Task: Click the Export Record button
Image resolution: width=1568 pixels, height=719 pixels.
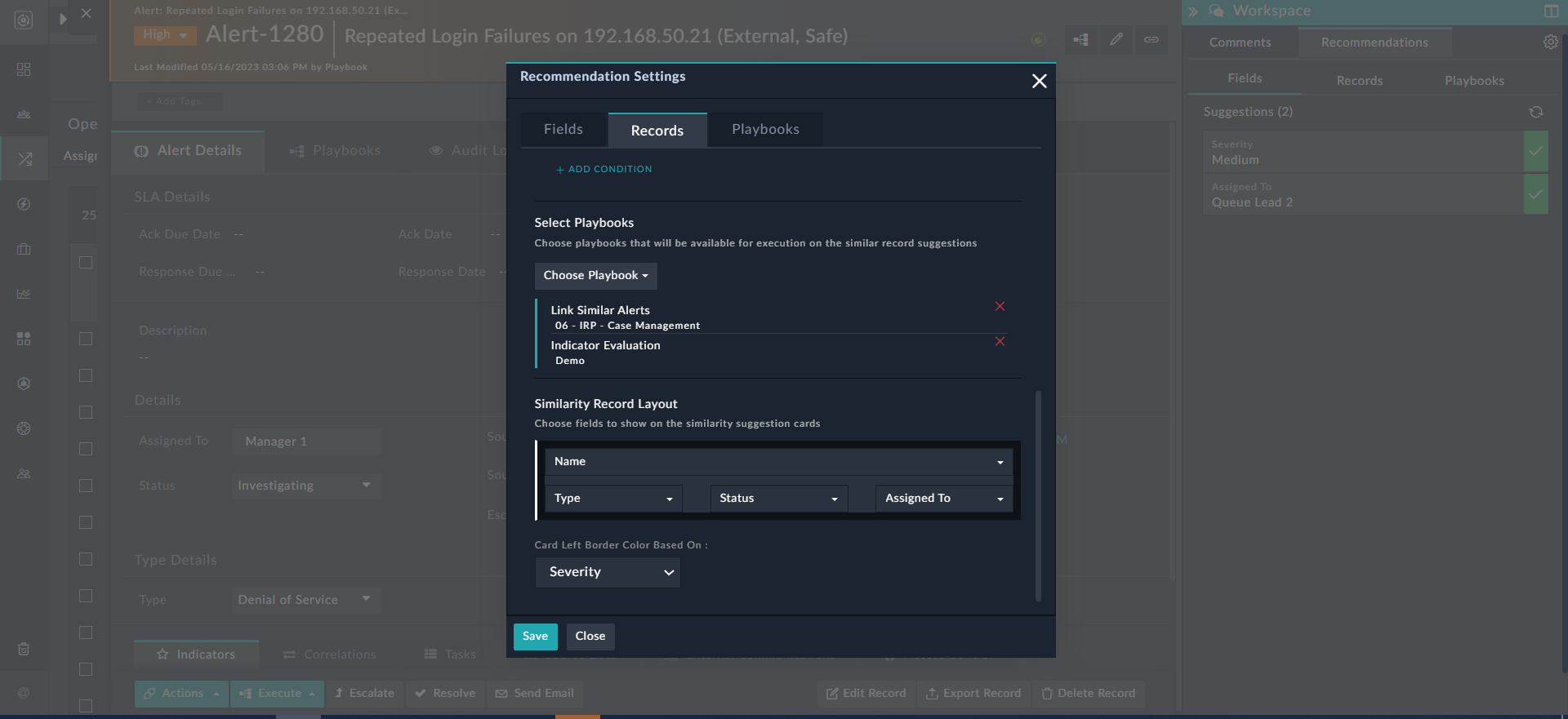Action: pyautogui.click(x=973, y=694)
